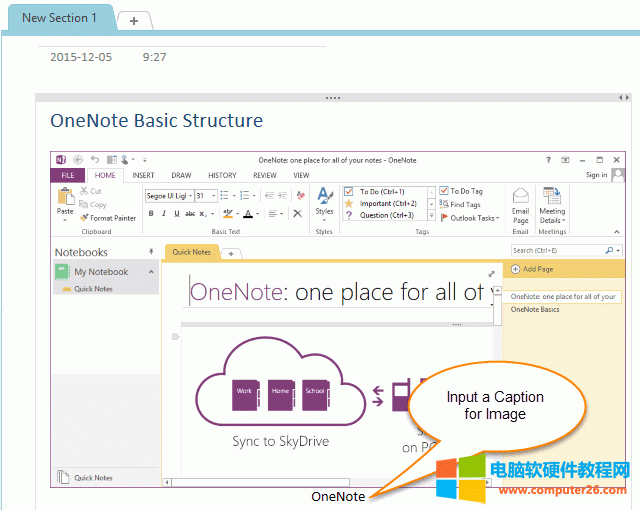
Task: Toggle the To Do Tag checkbox
Action: 443,191
